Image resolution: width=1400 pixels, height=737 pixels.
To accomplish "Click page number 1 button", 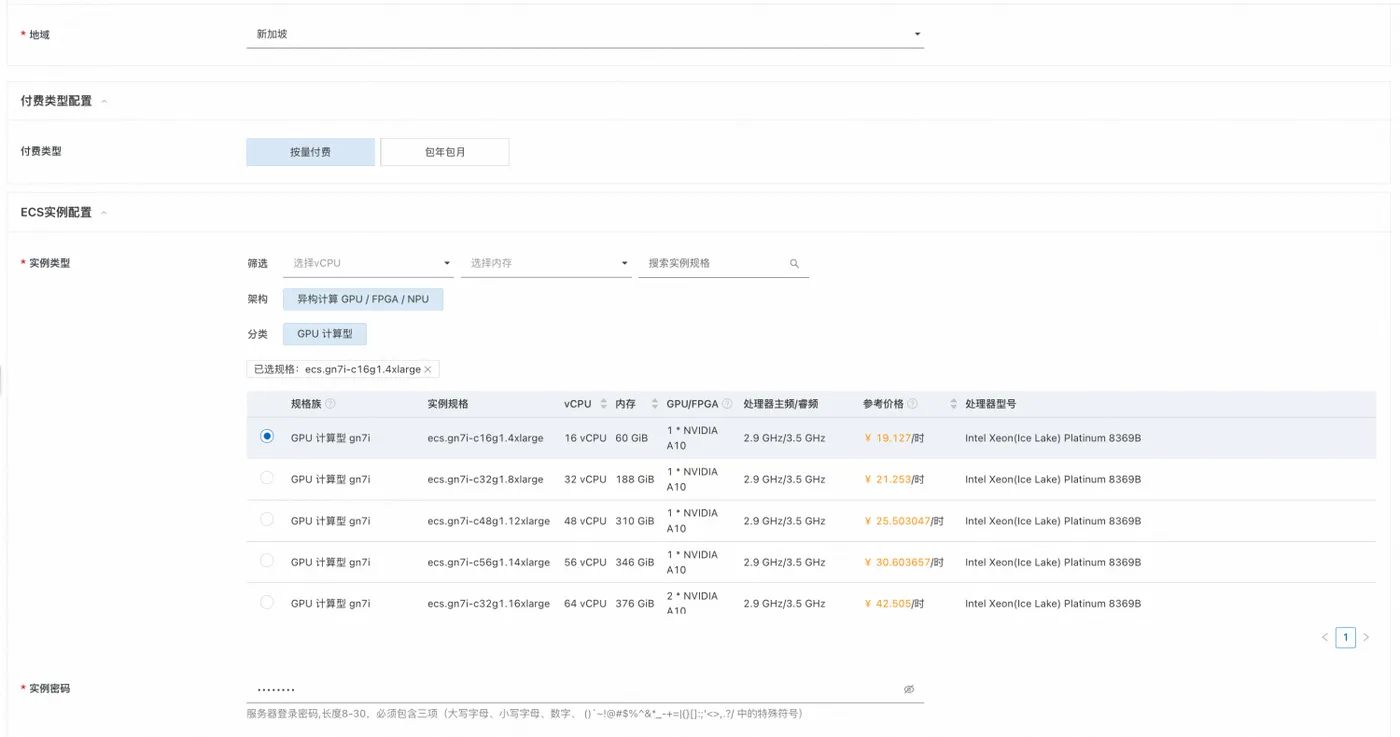I will (1346, 637).
